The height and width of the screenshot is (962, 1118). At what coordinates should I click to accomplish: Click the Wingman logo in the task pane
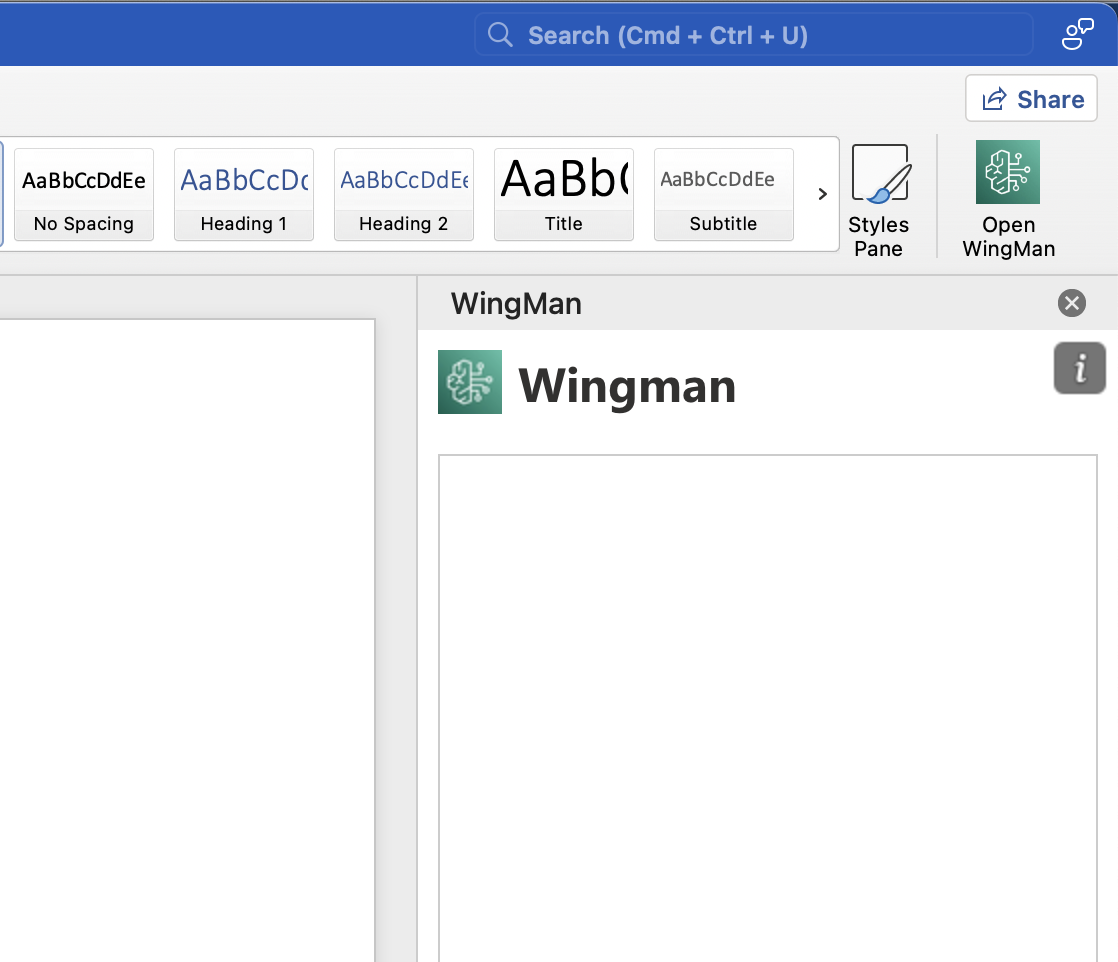[x=470, y=382]
